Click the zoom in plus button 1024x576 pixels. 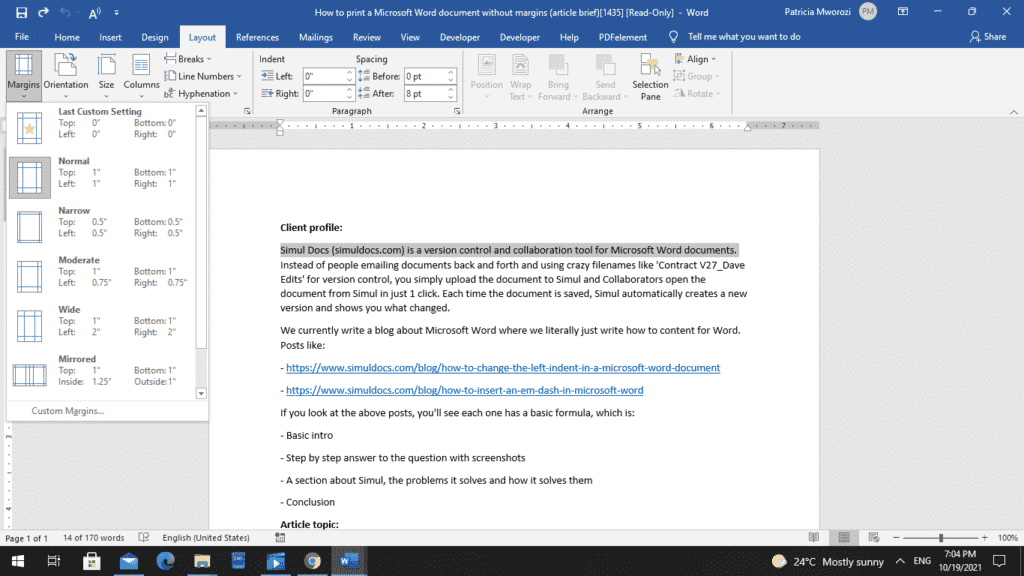point(985,537)
